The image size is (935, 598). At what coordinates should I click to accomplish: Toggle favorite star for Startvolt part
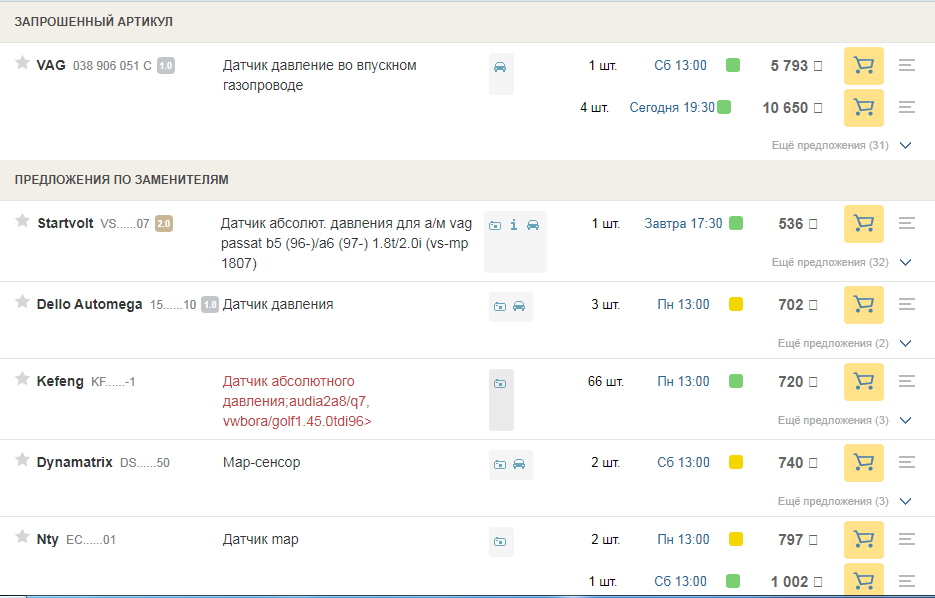coord(22,221)
